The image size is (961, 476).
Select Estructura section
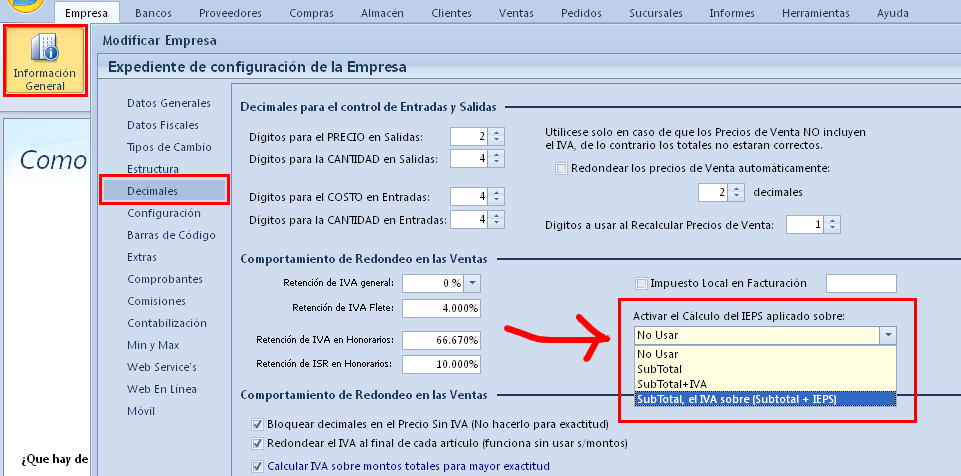tap(153, 169)
